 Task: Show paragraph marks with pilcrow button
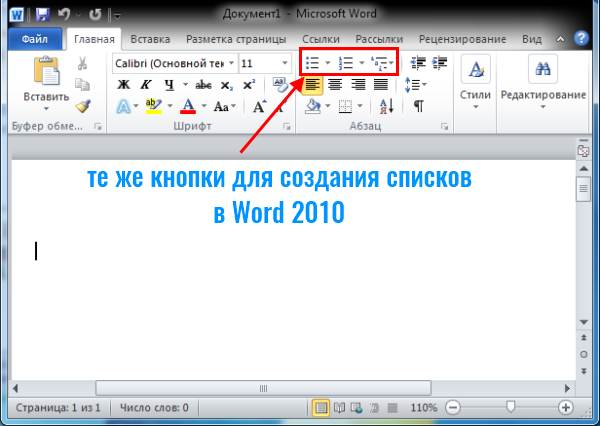point(418,106)
